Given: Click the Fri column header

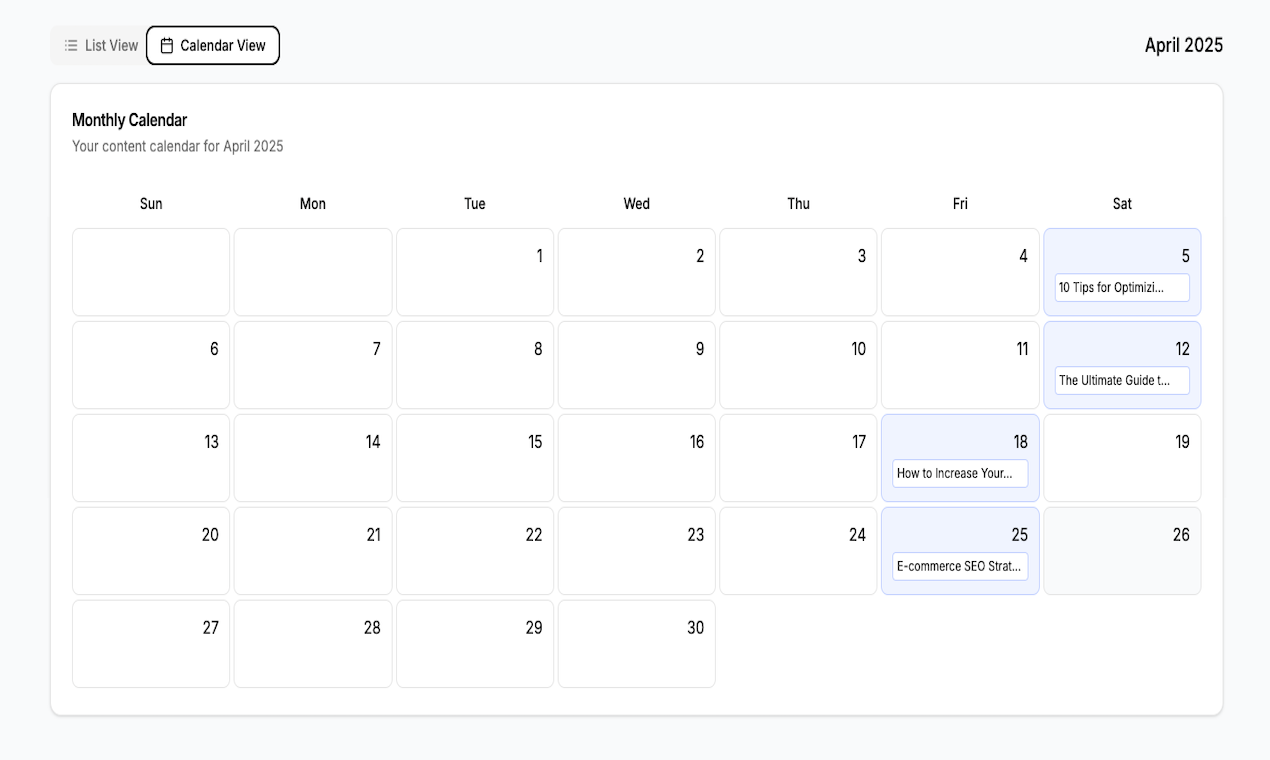Looking at the screenshot, I should [960, 204].
